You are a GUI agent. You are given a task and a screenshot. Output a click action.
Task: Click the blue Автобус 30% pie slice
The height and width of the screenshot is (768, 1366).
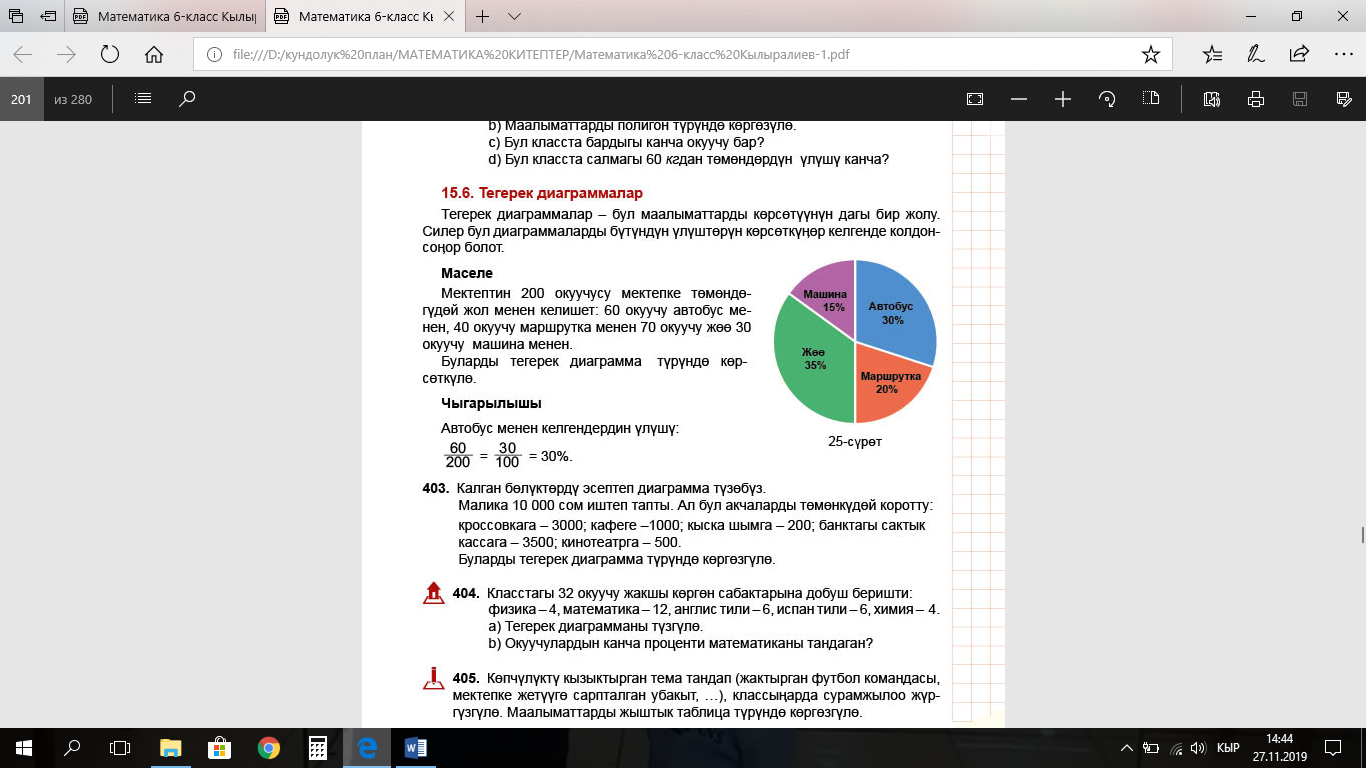pyautogui.click(x=893, y=312)
